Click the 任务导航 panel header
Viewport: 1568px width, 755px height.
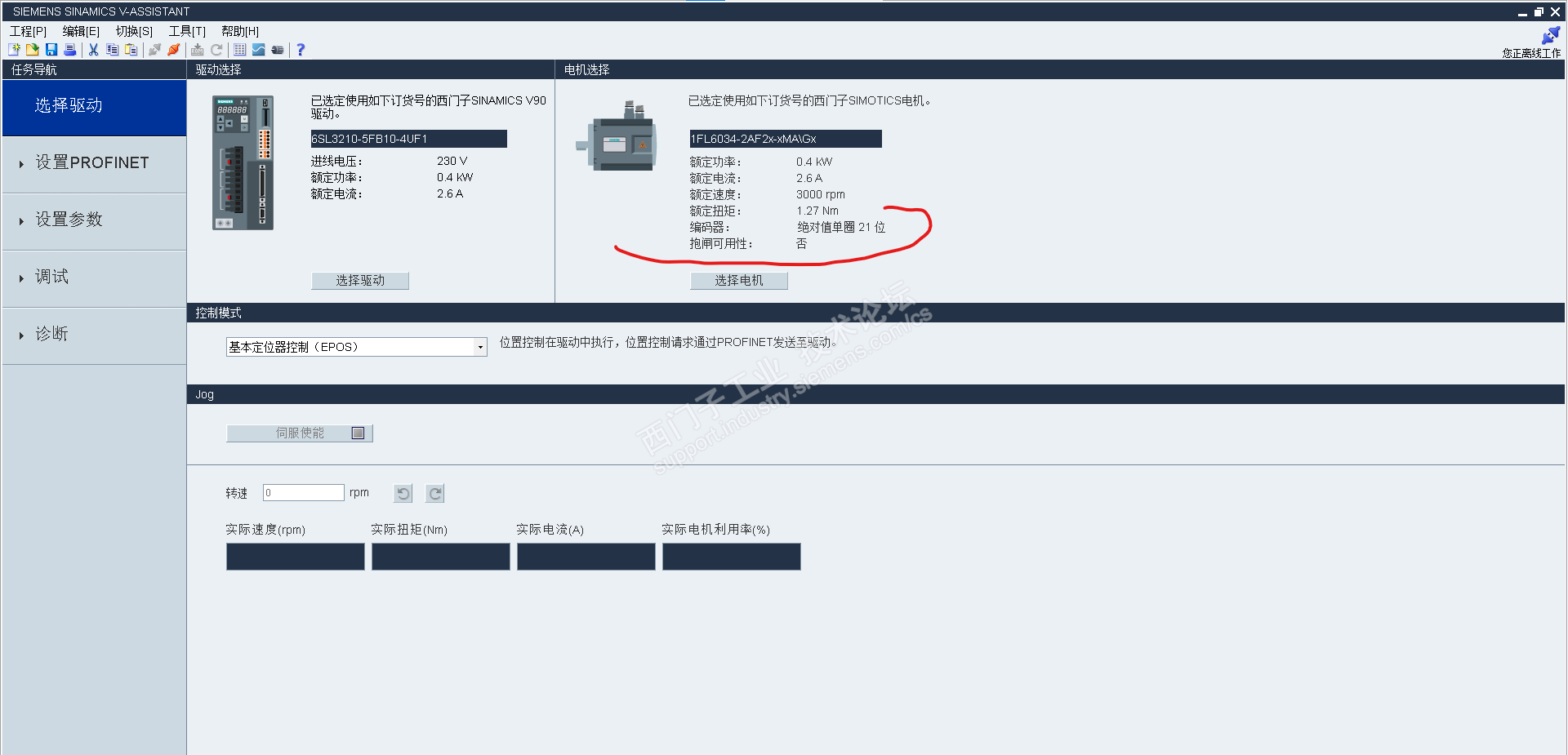pos(95,69)
